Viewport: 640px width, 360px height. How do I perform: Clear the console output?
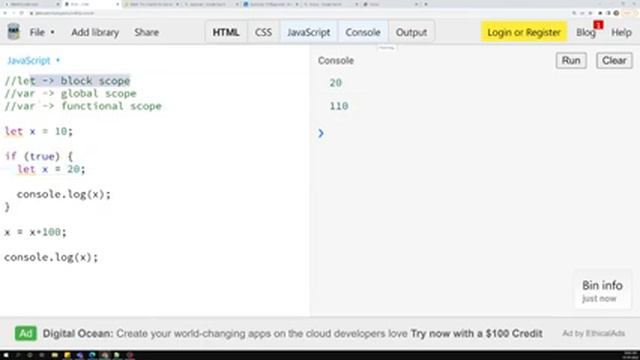(x=614, y=60)
